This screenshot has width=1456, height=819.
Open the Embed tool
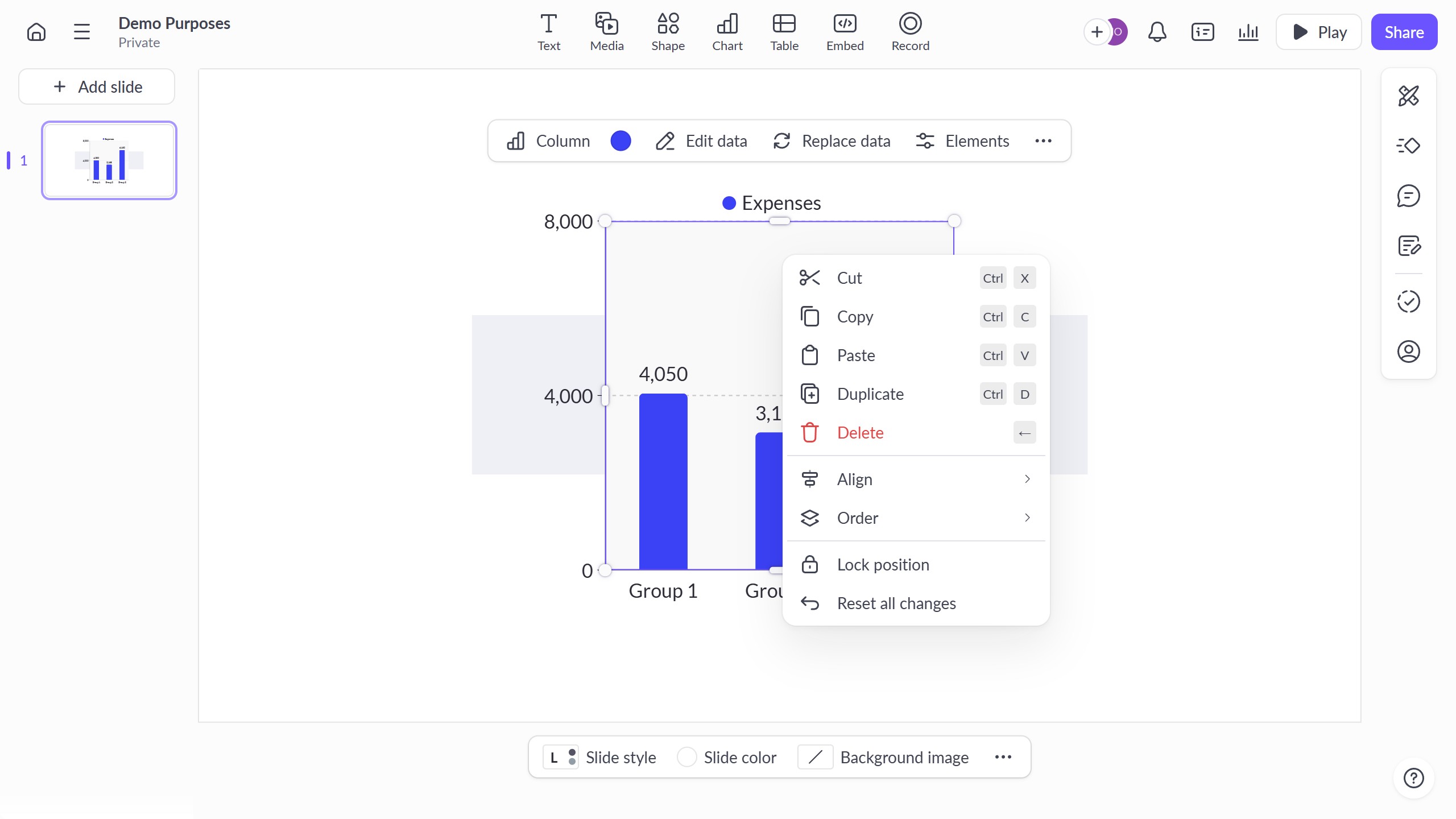tap(845, 32)
